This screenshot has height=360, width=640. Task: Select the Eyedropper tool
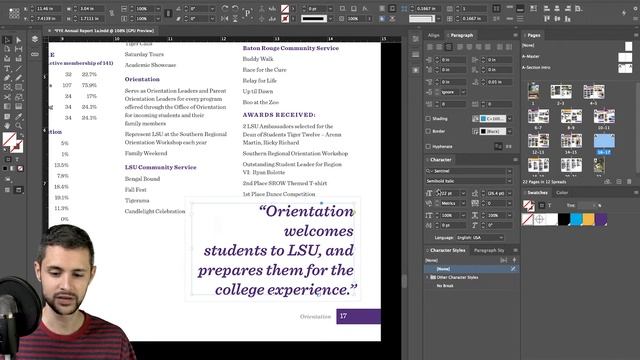[x=18, y=117]
